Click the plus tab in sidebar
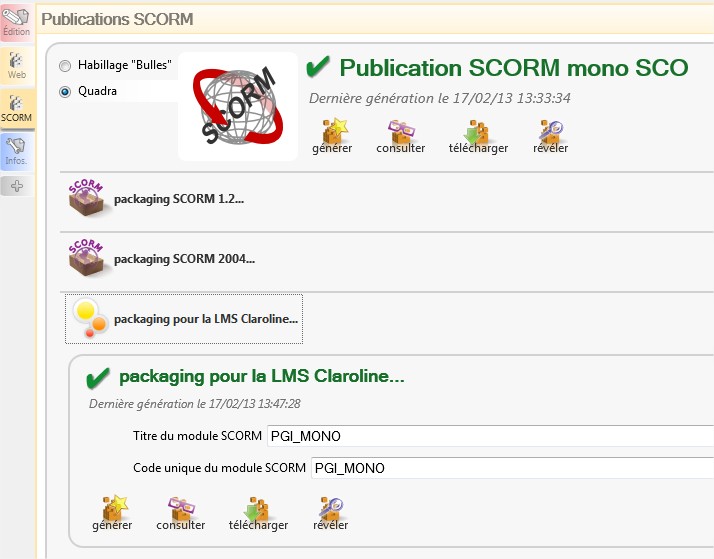The image size is (714, 559). click(x=17, y=186)
